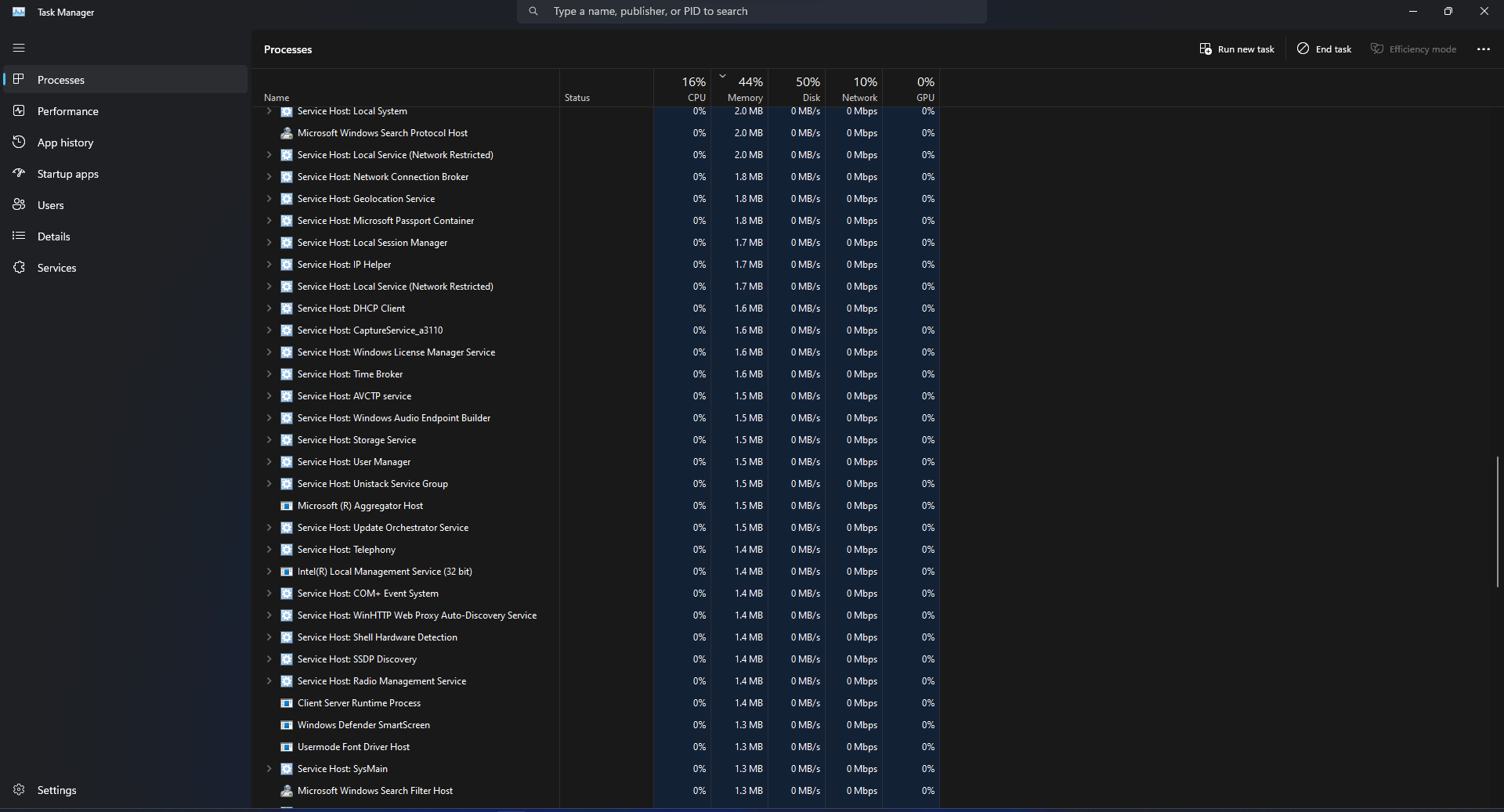The height and width of the screenshot is (812, 1504).
Task: Open the three-dots more options menu
Action: click(1484, 49)
